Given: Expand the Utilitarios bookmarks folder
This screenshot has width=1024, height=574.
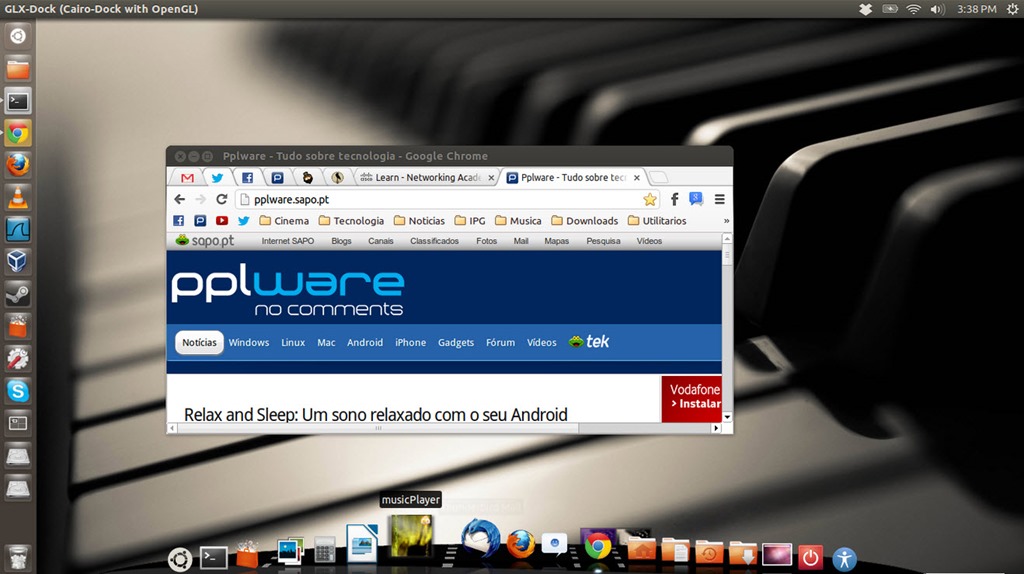Looking at the screenshot, I should click(657, 221).
